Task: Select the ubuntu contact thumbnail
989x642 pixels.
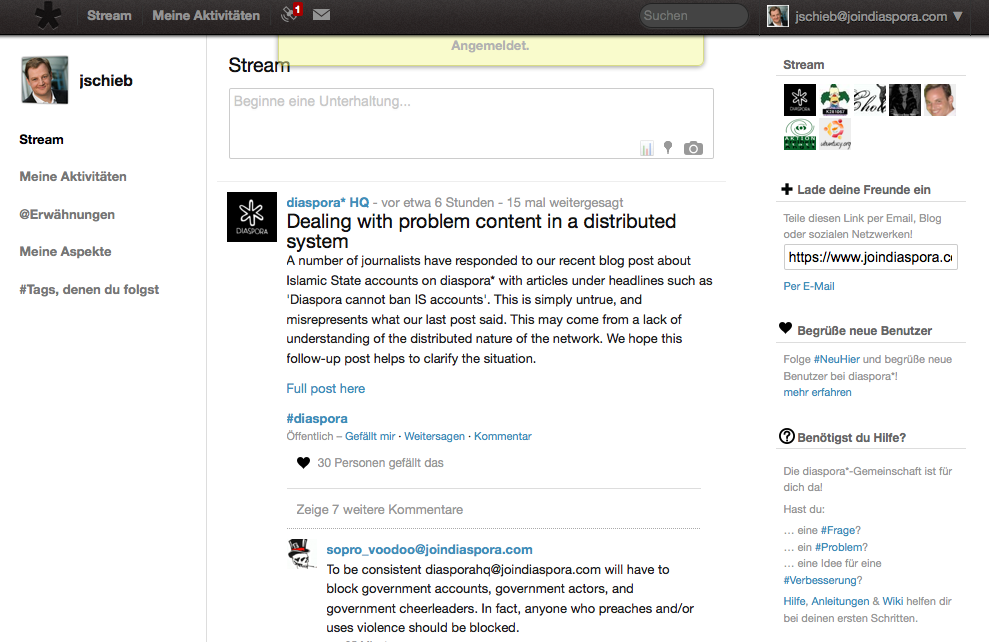Action: click(x=835, y=134)
